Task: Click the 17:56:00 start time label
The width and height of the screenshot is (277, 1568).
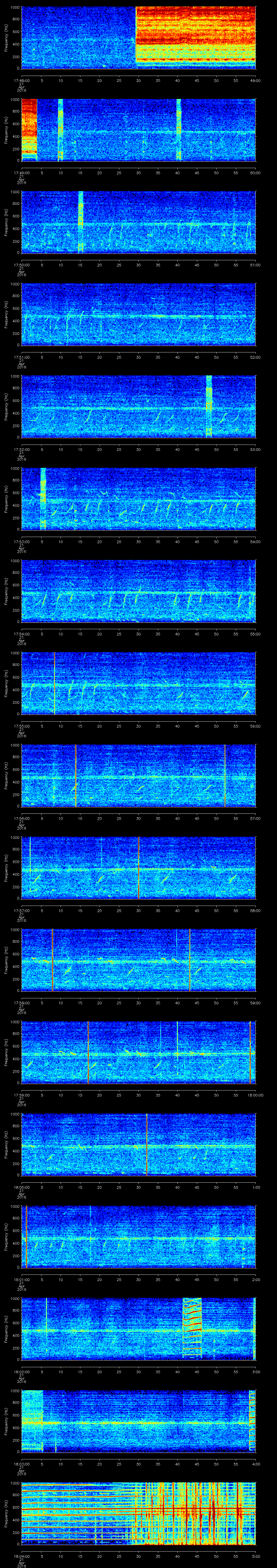Action: (x=21, y=818)
